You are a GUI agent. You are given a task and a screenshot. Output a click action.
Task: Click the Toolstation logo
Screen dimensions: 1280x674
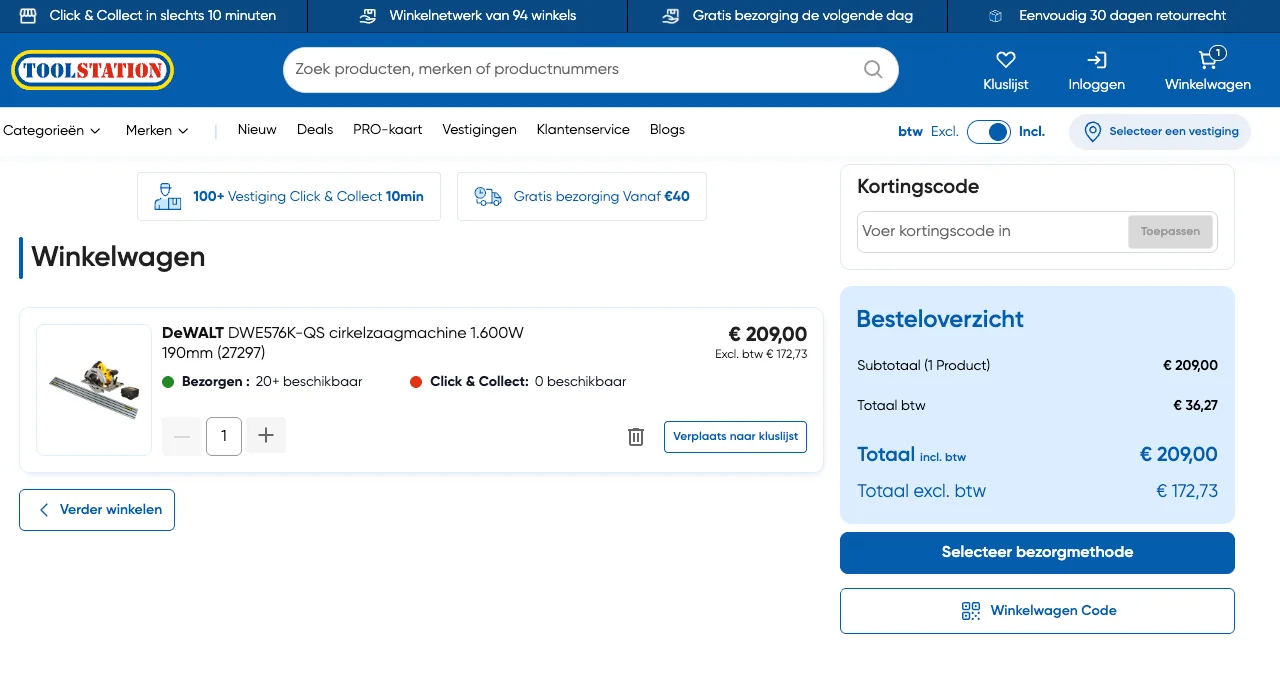pyautogui.click(x=92, y=70)
